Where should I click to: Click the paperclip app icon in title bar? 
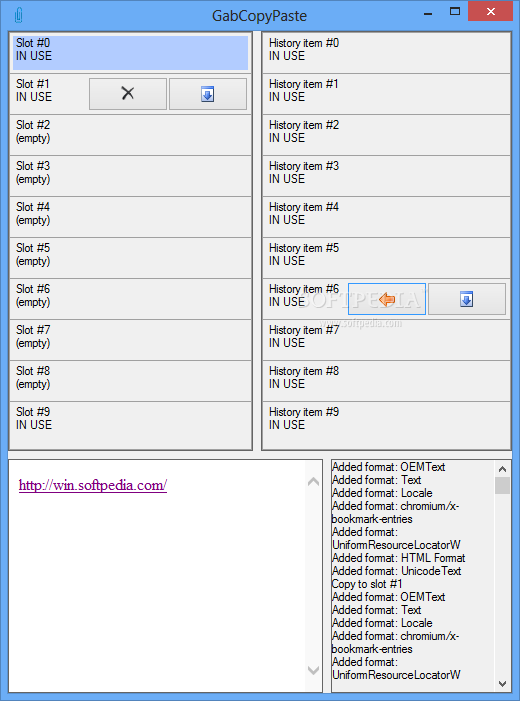[18, 16]
